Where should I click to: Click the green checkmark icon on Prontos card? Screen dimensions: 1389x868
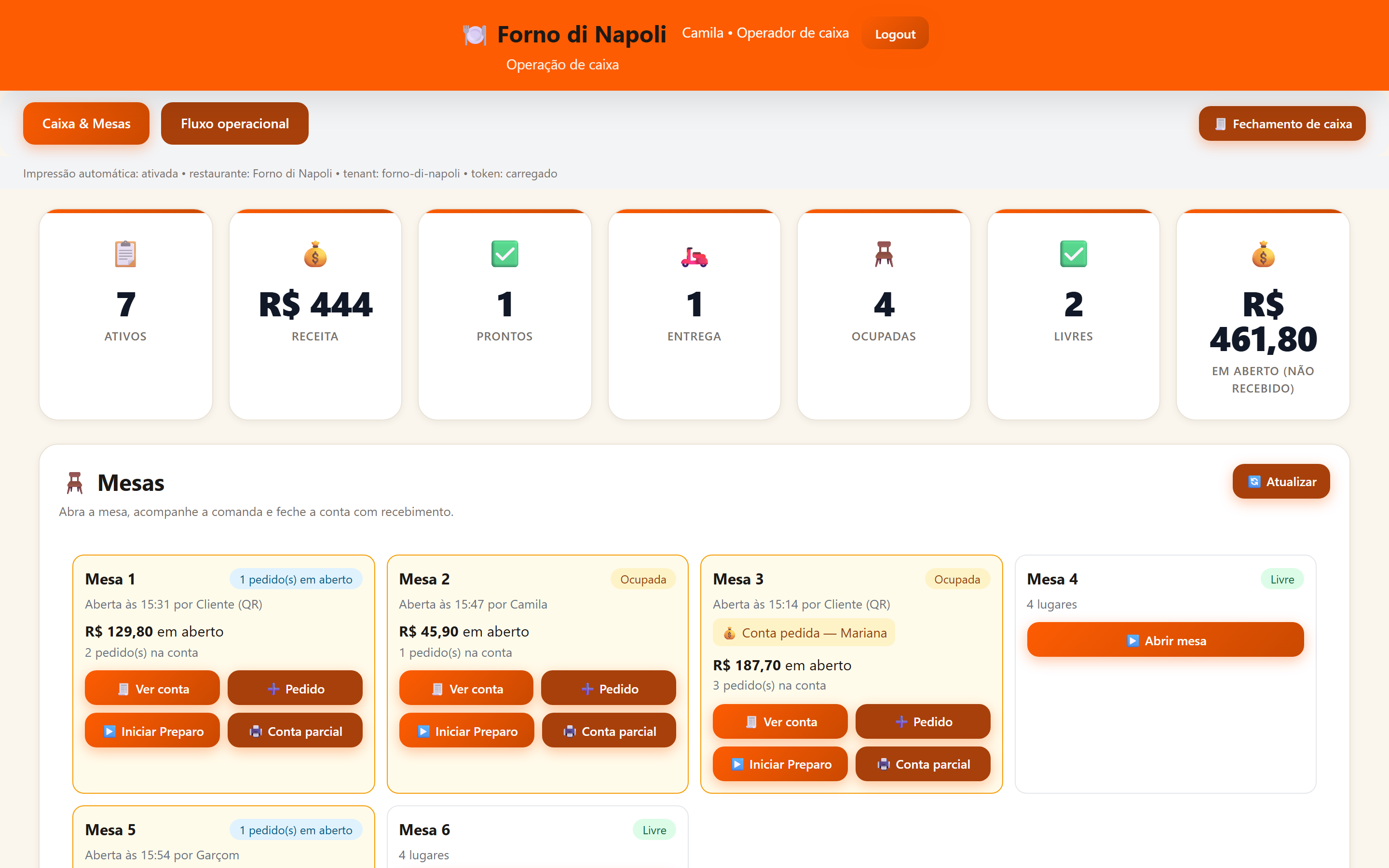point(504,254)
